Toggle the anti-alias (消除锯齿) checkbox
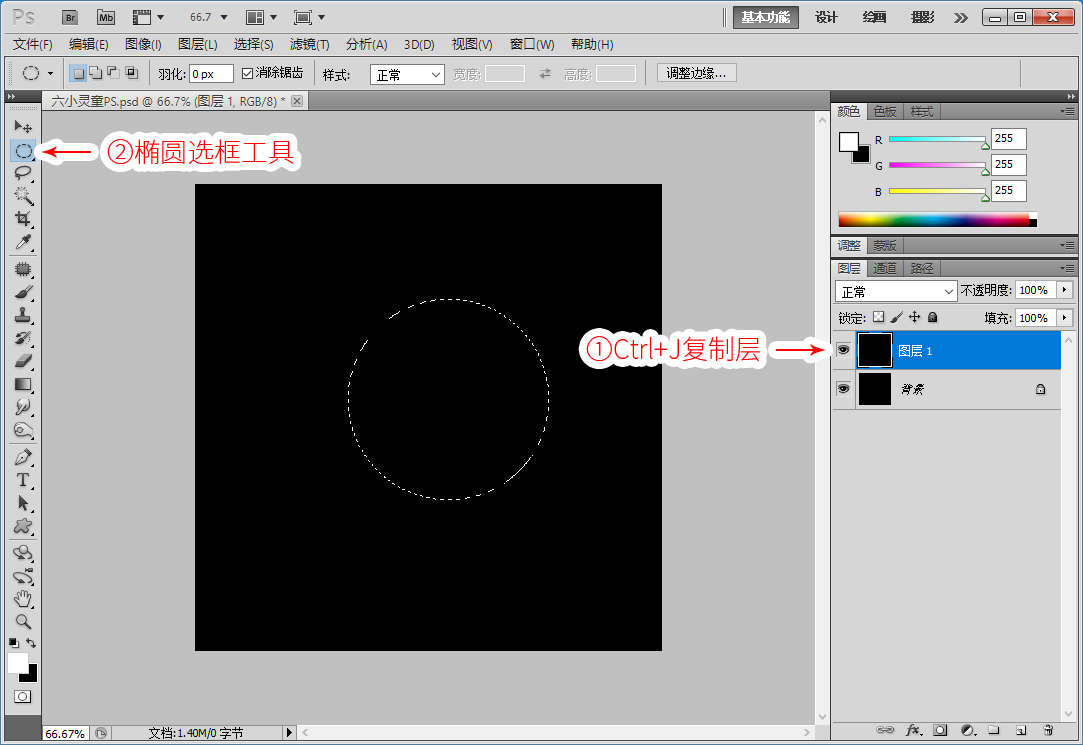Viewport: 1083px width, 745px height. [247, 73]
